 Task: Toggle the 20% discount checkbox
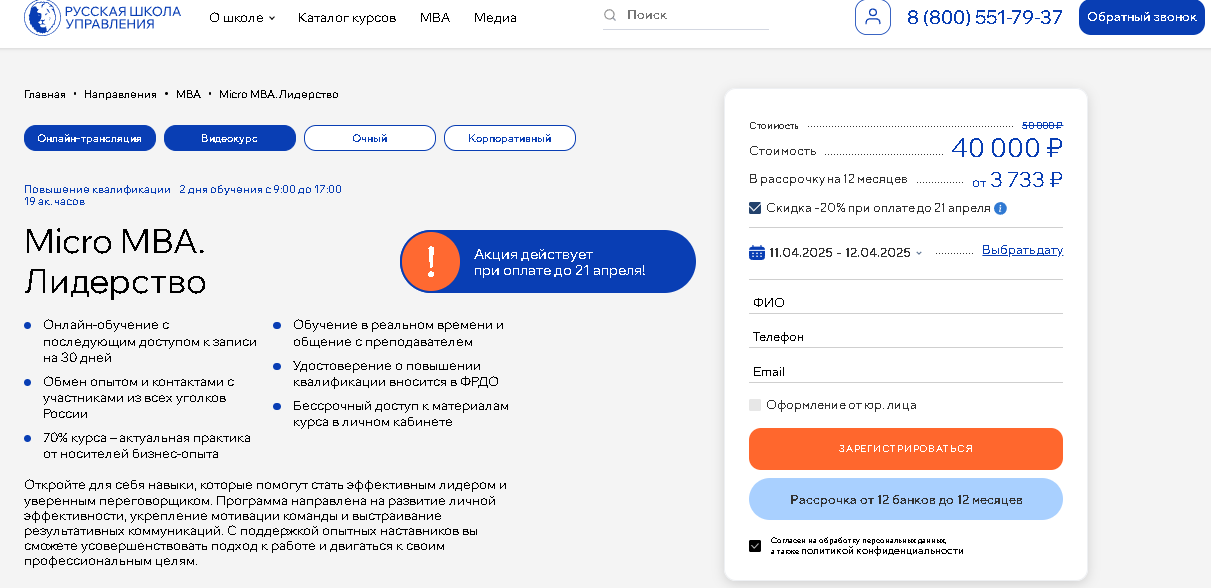pyautogui.click(x=755, y=208)
